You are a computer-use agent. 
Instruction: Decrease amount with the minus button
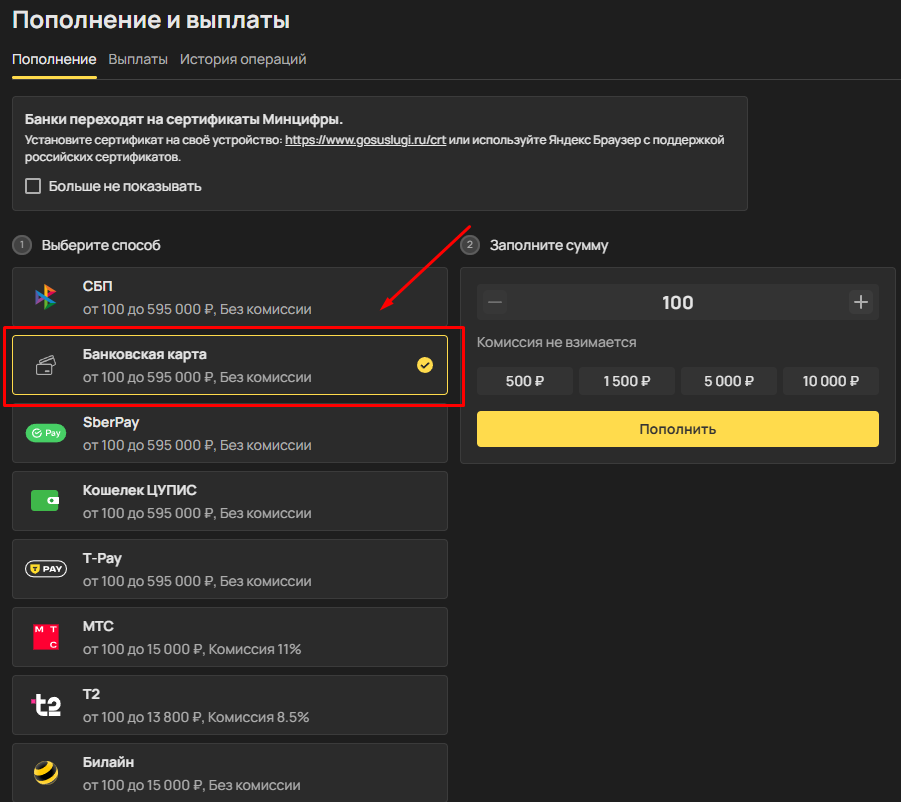tap(495, 302)
